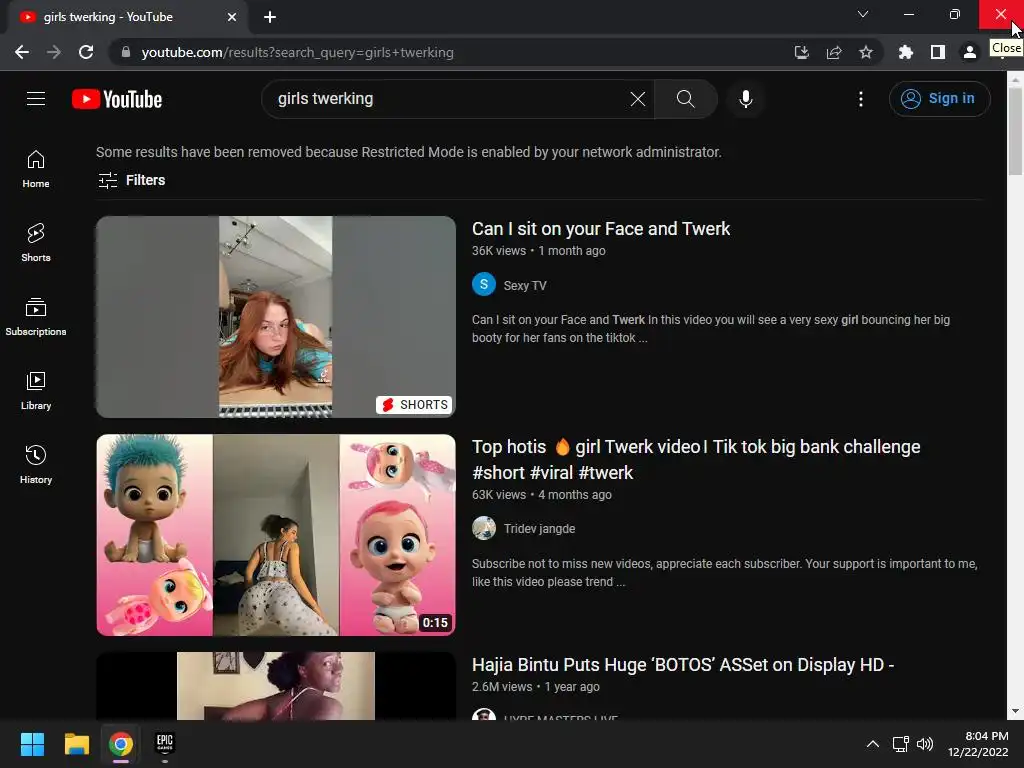The image size is (1024, 768).
Task: Click the install app icon in address bar
Action: tap(801, 52)
